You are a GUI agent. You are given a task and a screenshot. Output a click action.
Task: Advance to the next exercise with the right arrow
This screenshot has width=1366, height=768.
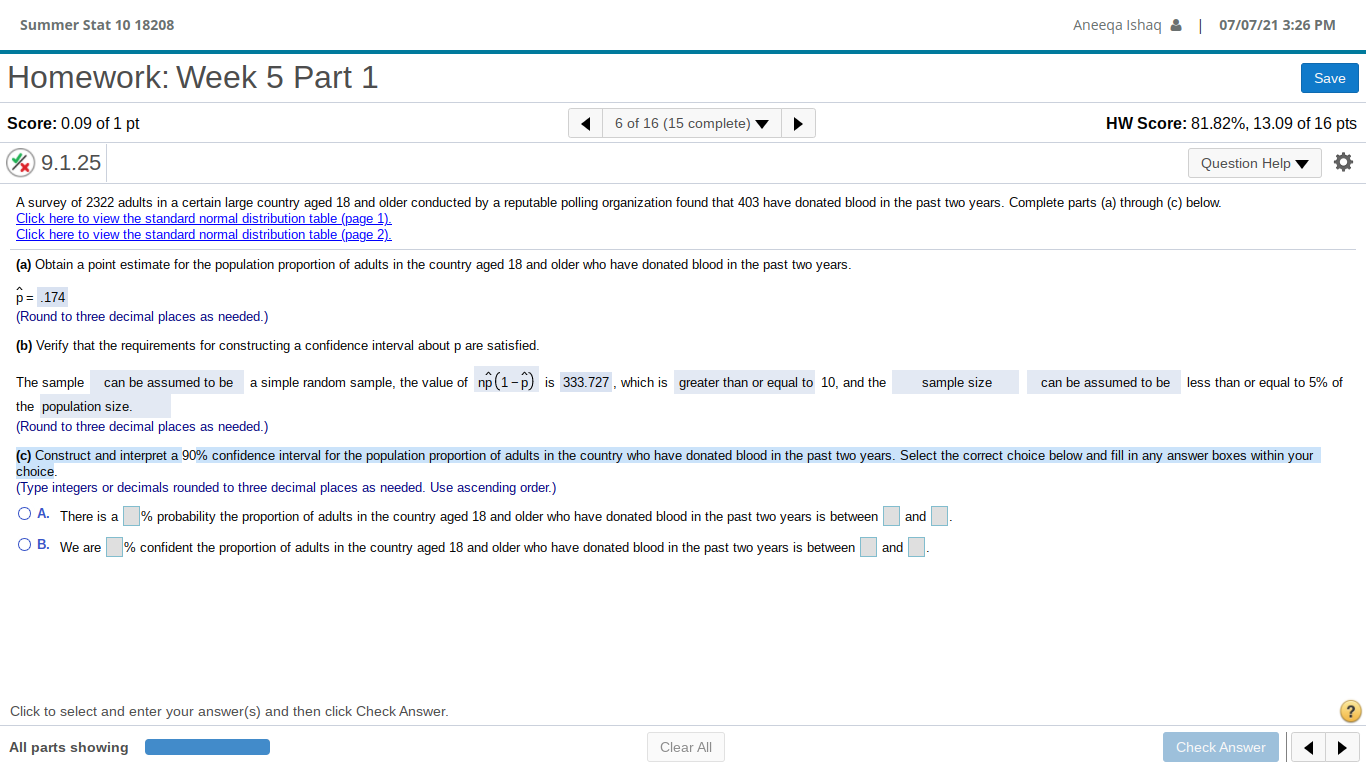(798, 122)
